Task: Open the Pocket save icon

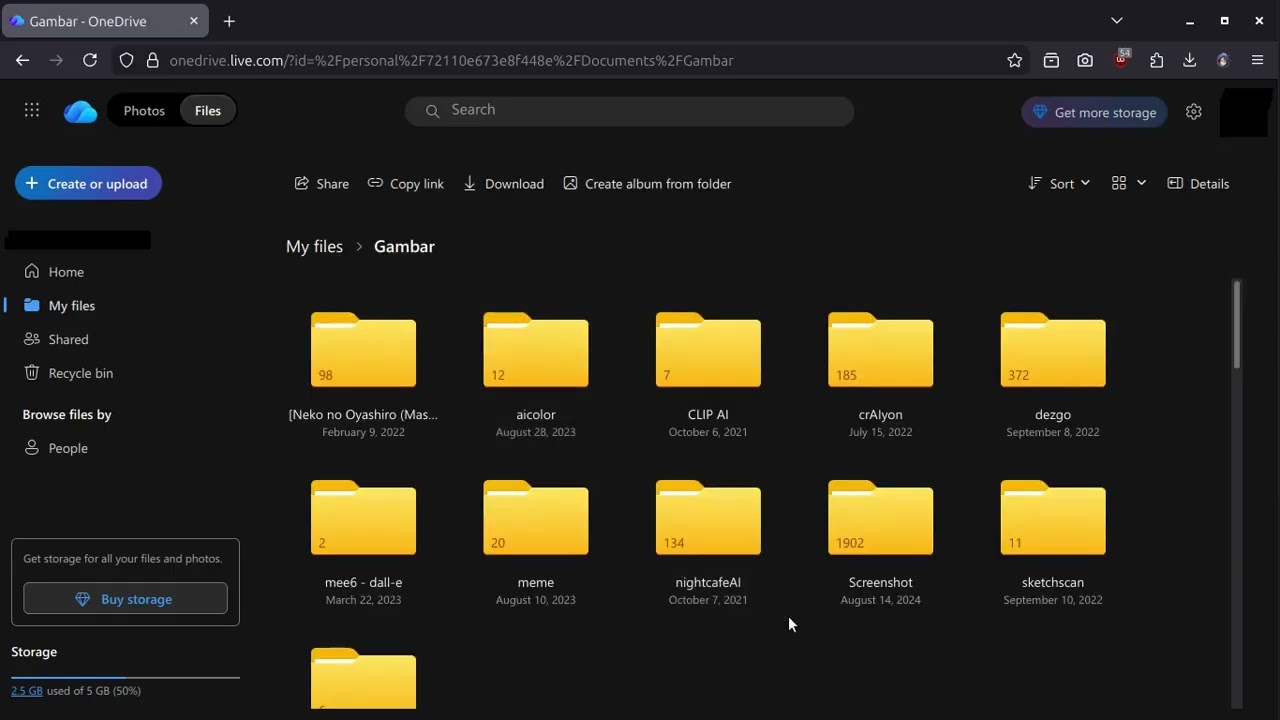Action: [x=1051, y=60]
